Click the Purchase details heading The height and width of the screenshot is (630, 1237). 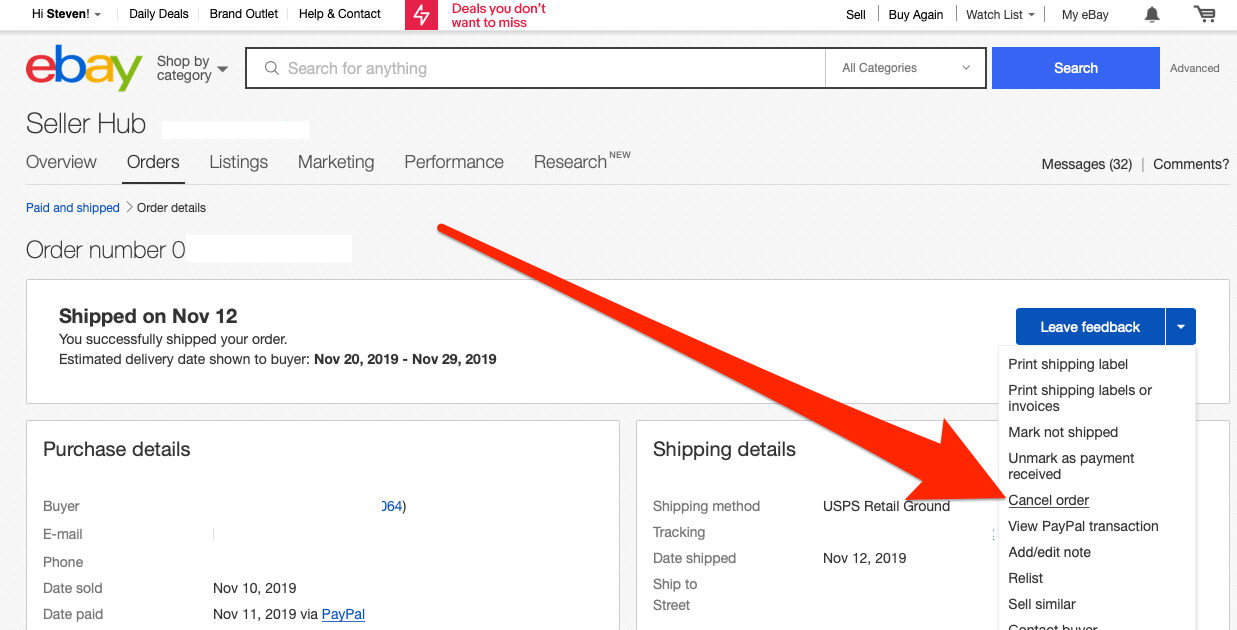(117, 449)
